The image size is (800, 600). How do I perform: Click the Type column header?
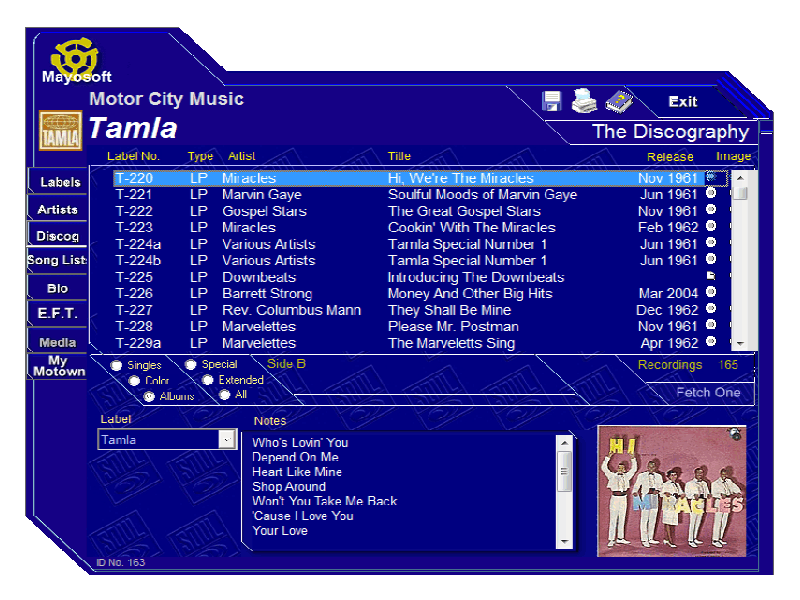coord(200,156)
